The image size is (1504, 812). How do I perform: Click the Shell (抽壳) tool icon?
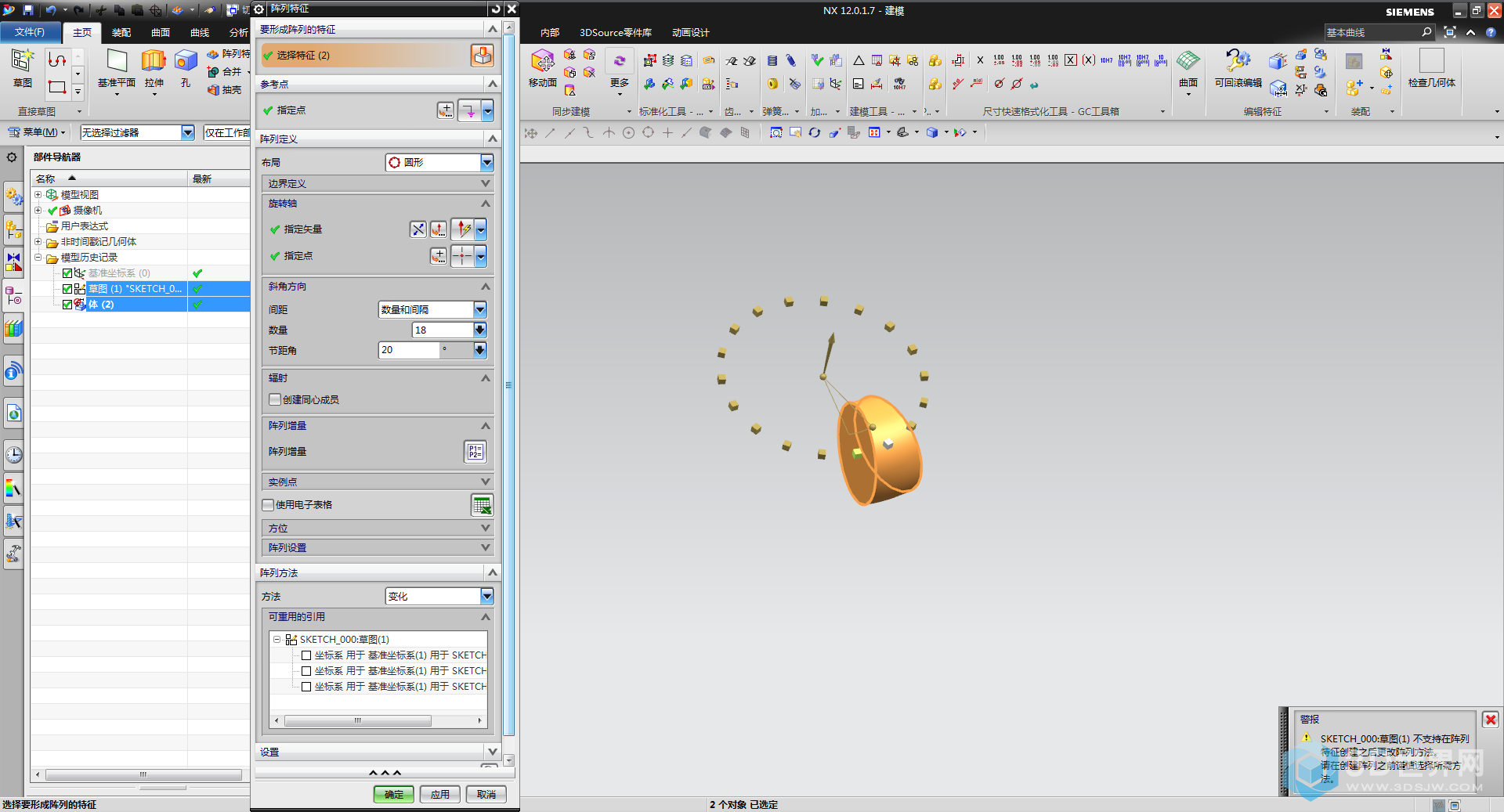(212, 89)
